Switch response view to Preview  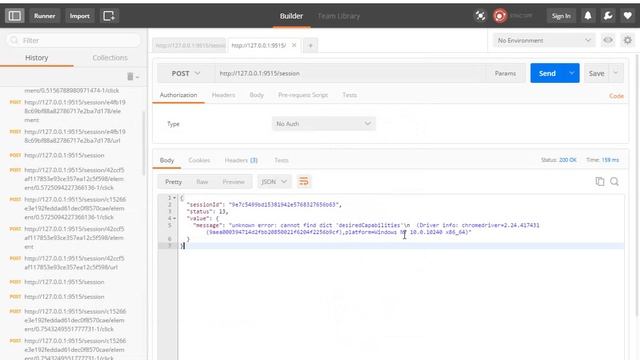tap(233, 182)
